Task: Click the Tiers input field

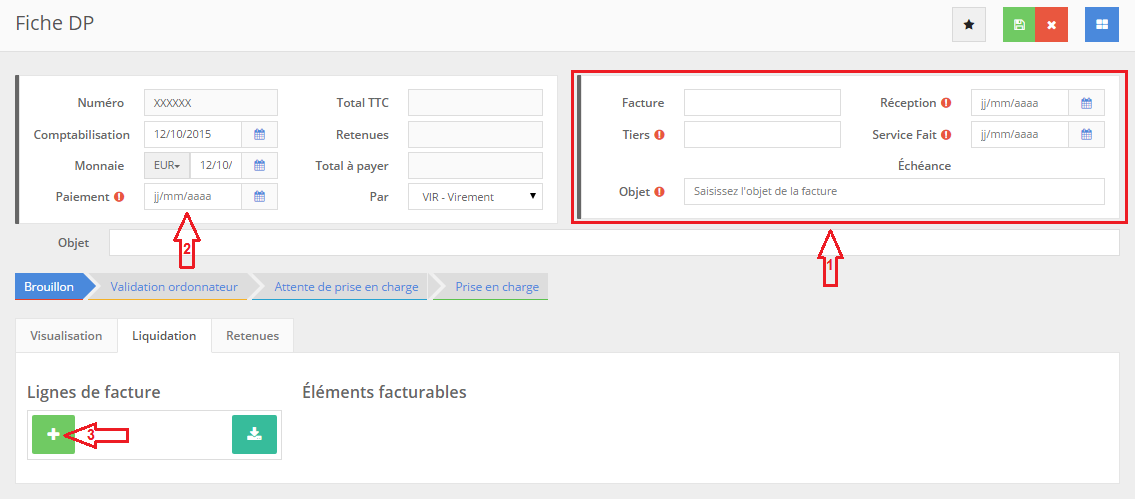Action: tap(762, 134)
